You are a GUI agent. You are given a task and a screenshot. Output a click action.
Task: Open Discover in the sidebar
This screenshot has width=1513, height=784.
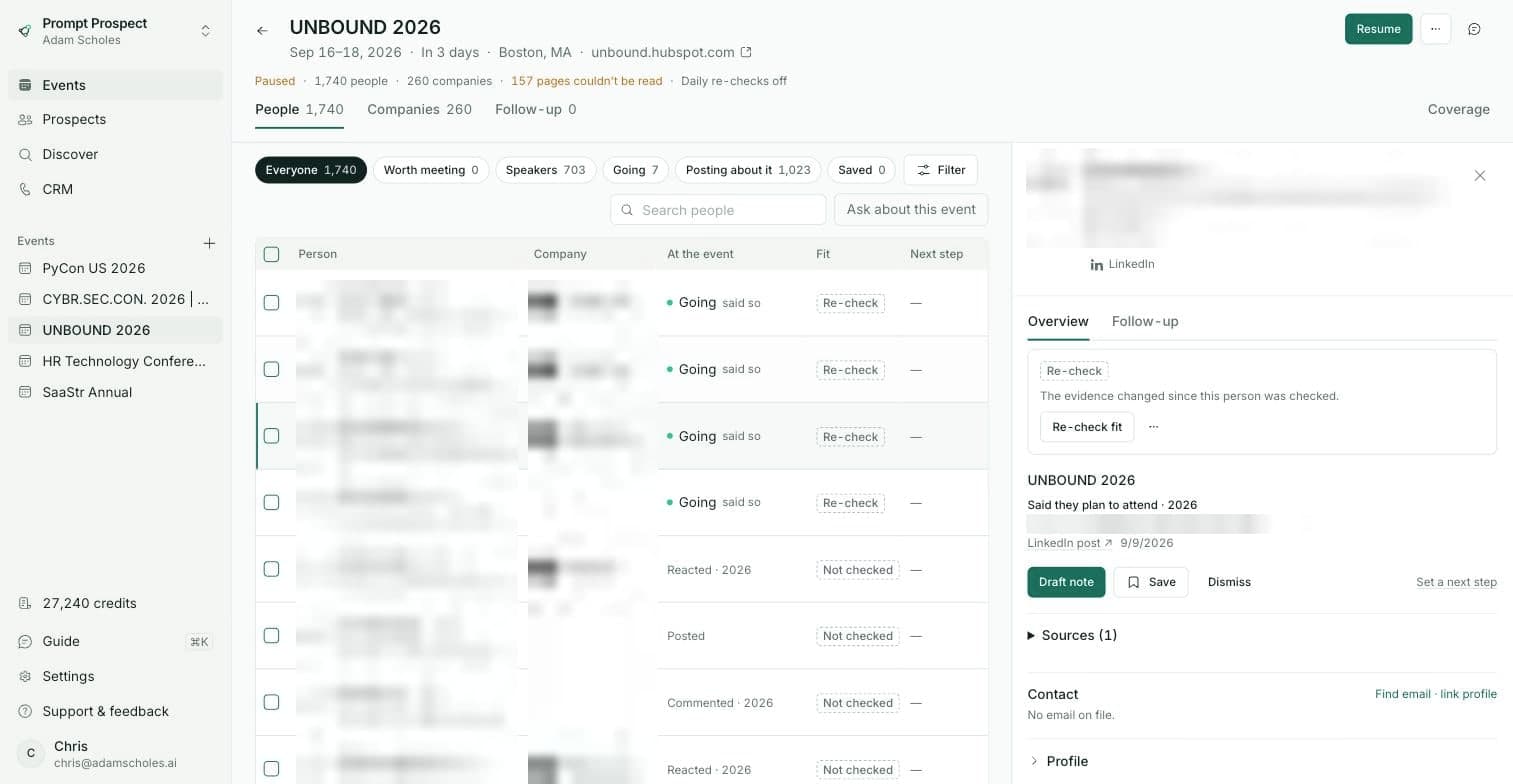coord(115,154)
